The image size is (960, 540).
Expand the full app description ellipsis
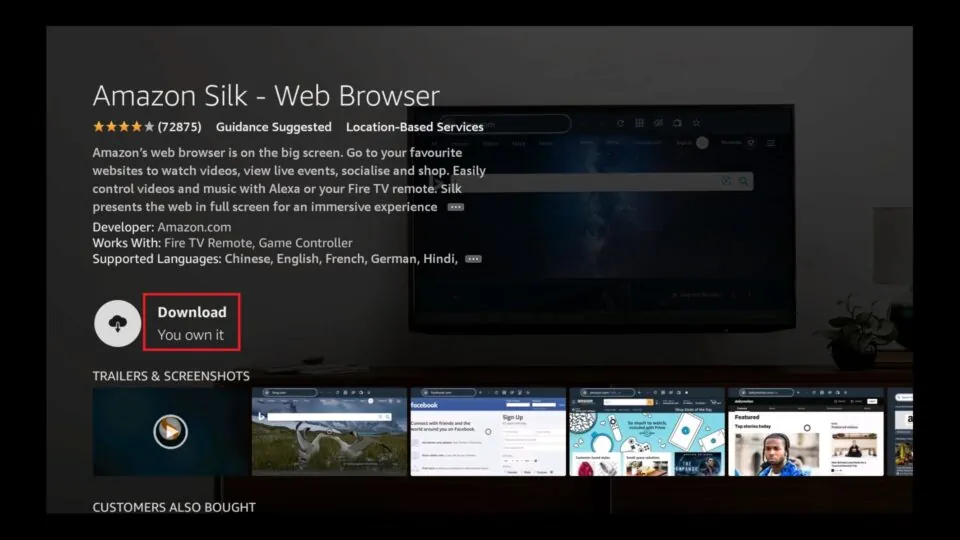(x=456, y=207)
